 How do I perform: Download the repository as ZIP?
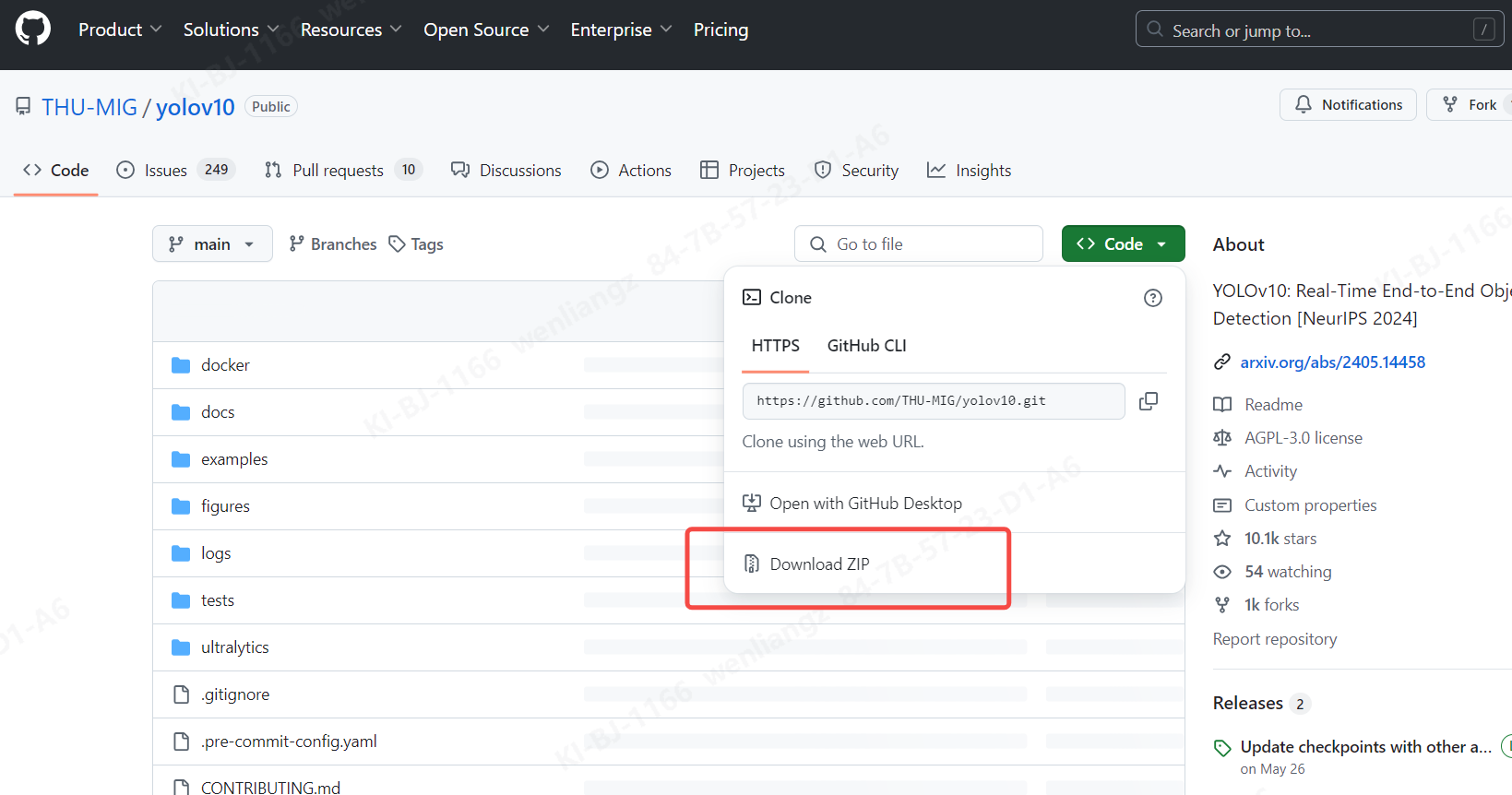pyautogui.click(x=819, y=564)
